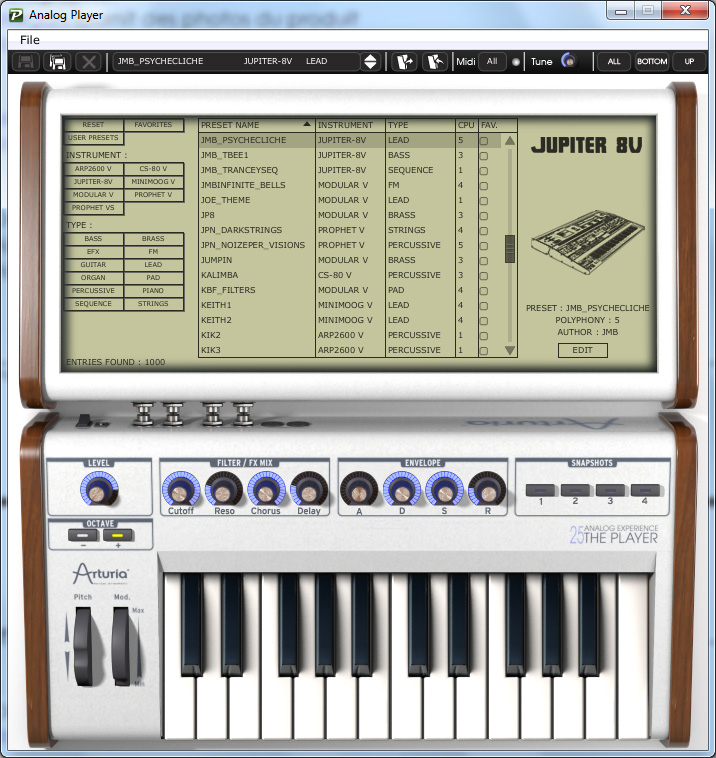The height and width of the screenshot is (758, 716).
Task: Select the KBF_FILTERS preset row
Action: tap(351, 290)
